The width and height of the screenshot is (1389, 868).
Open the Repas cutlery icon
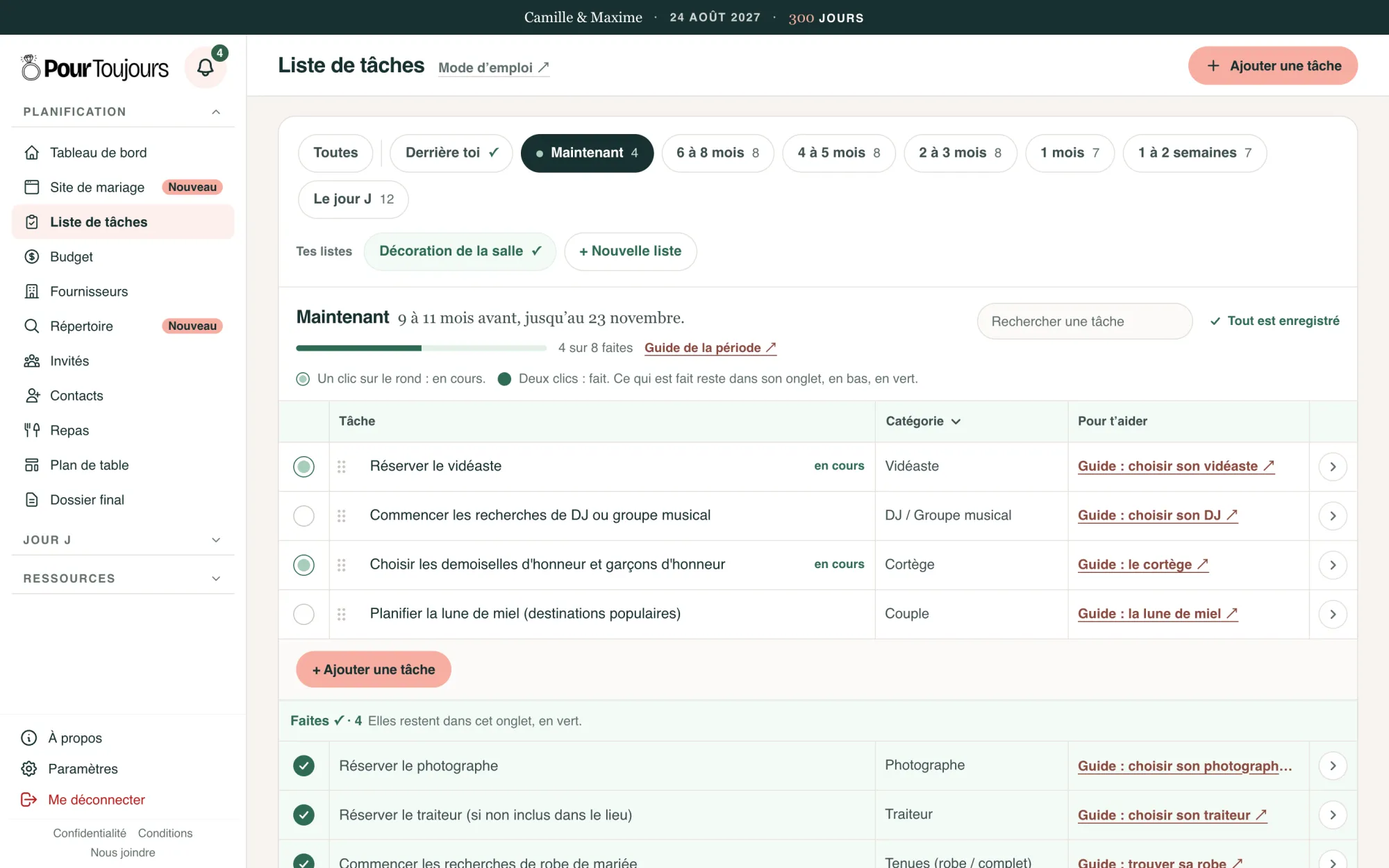tap(32, 431)
